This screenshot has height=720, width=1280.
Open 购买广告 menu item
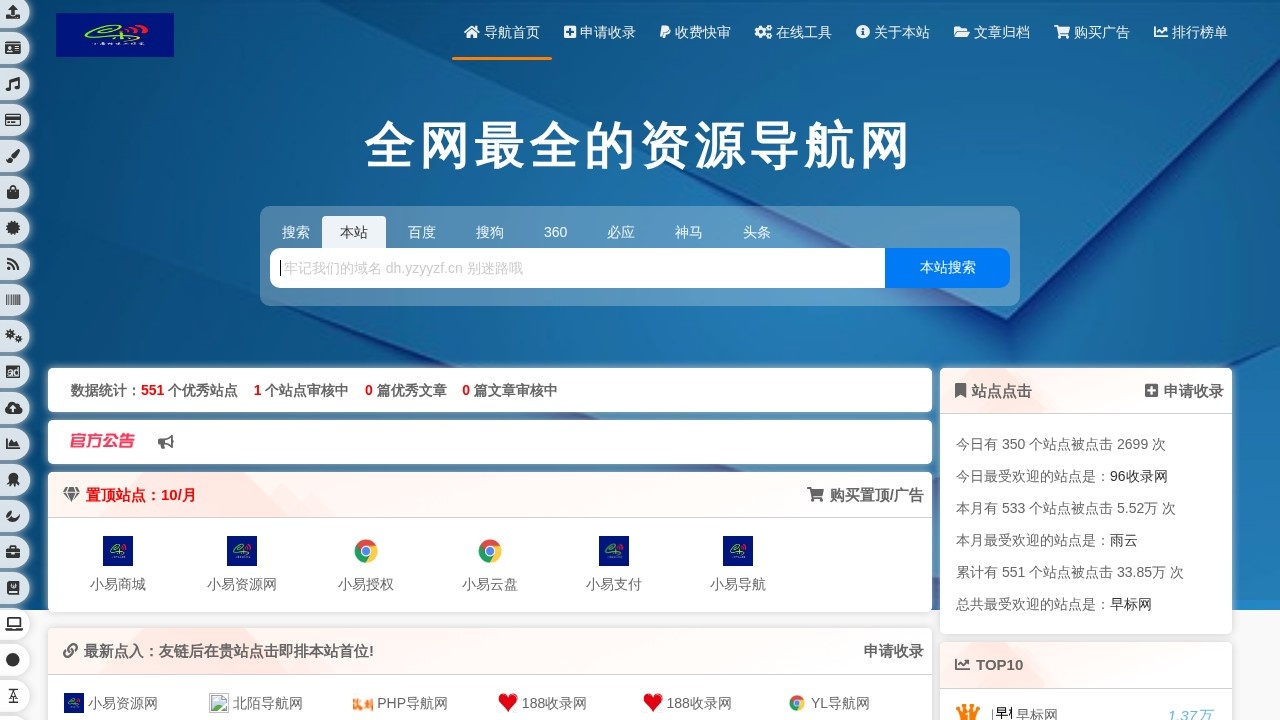click(x=1092, y=32)
